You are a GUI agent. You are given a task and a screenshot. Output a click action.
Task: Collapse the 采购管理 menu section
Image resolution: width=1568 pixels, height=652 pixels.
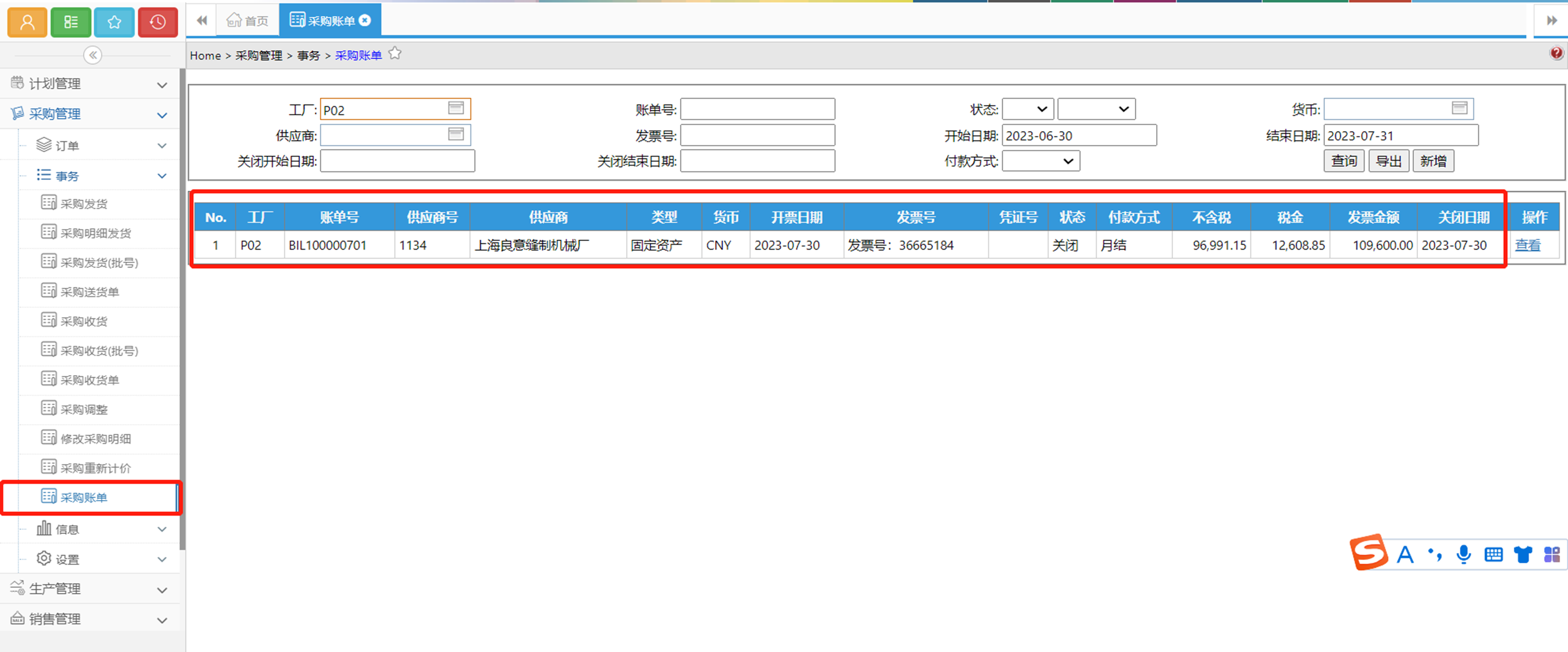90,114
